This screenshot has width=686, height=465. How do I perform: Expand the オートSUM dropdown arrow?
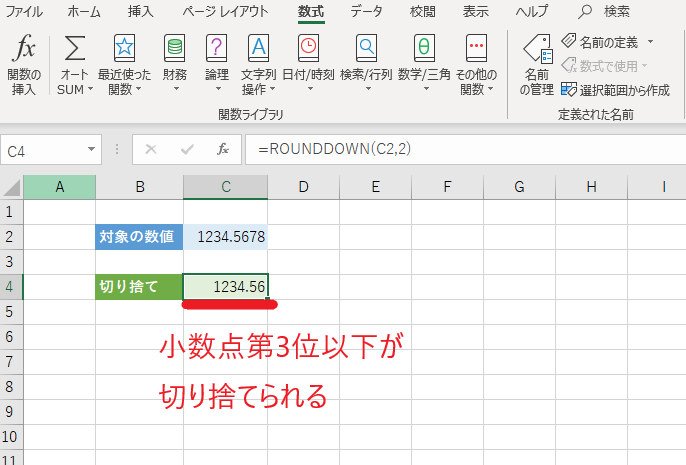tap(91, 89)
